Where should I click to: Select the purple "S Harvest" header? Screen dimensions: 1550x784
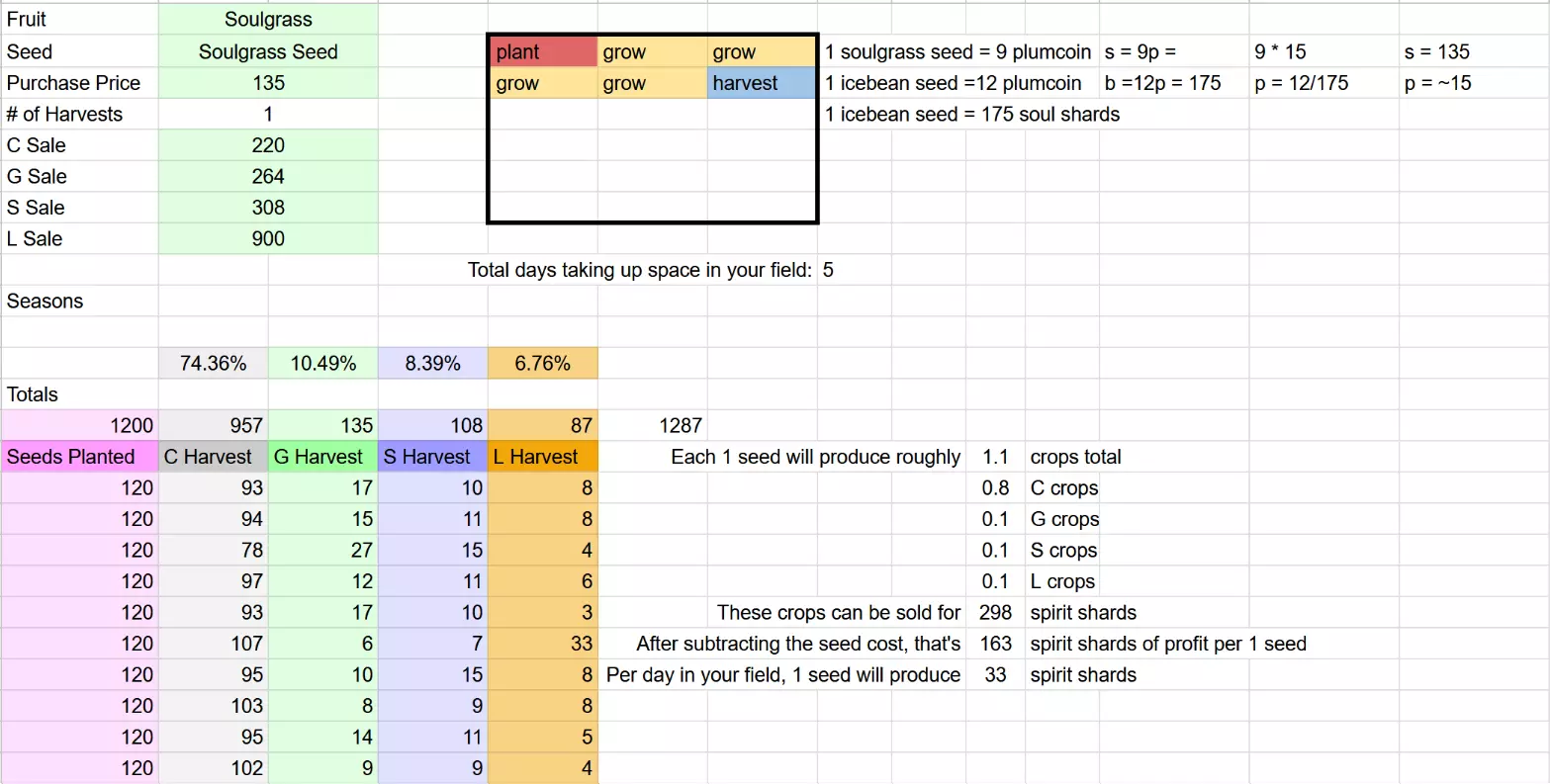(432, 457)
